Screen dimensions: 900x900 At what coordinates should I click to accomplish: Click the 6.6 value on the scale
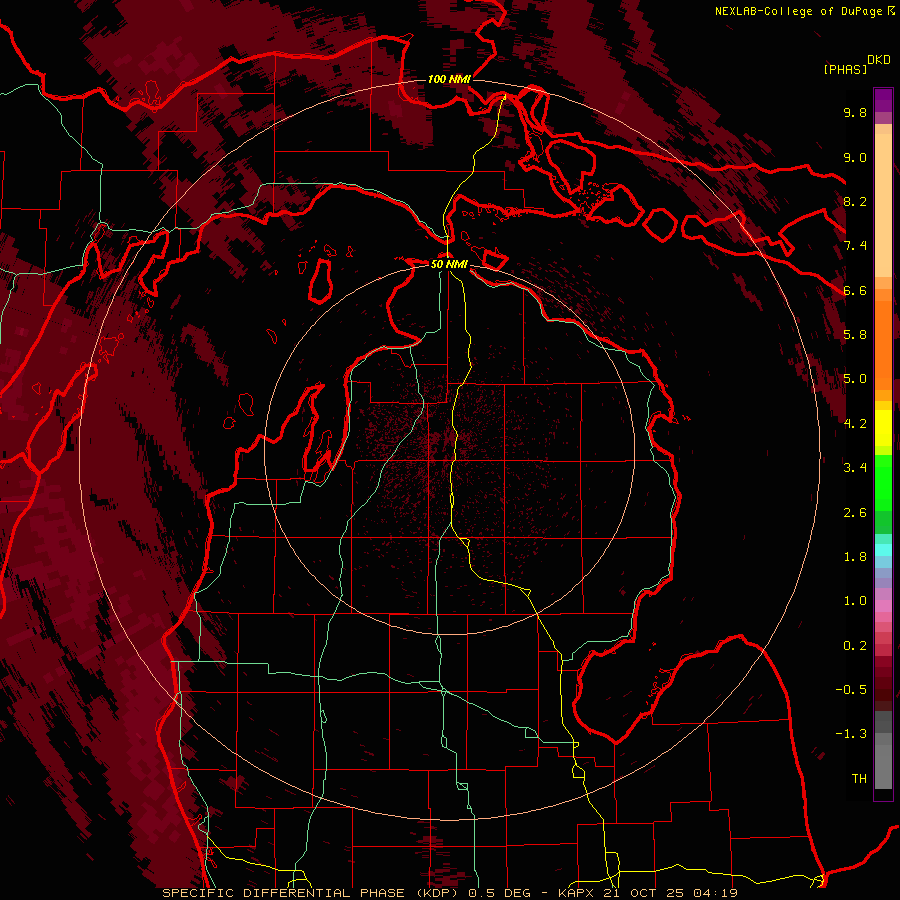point(855,290)
